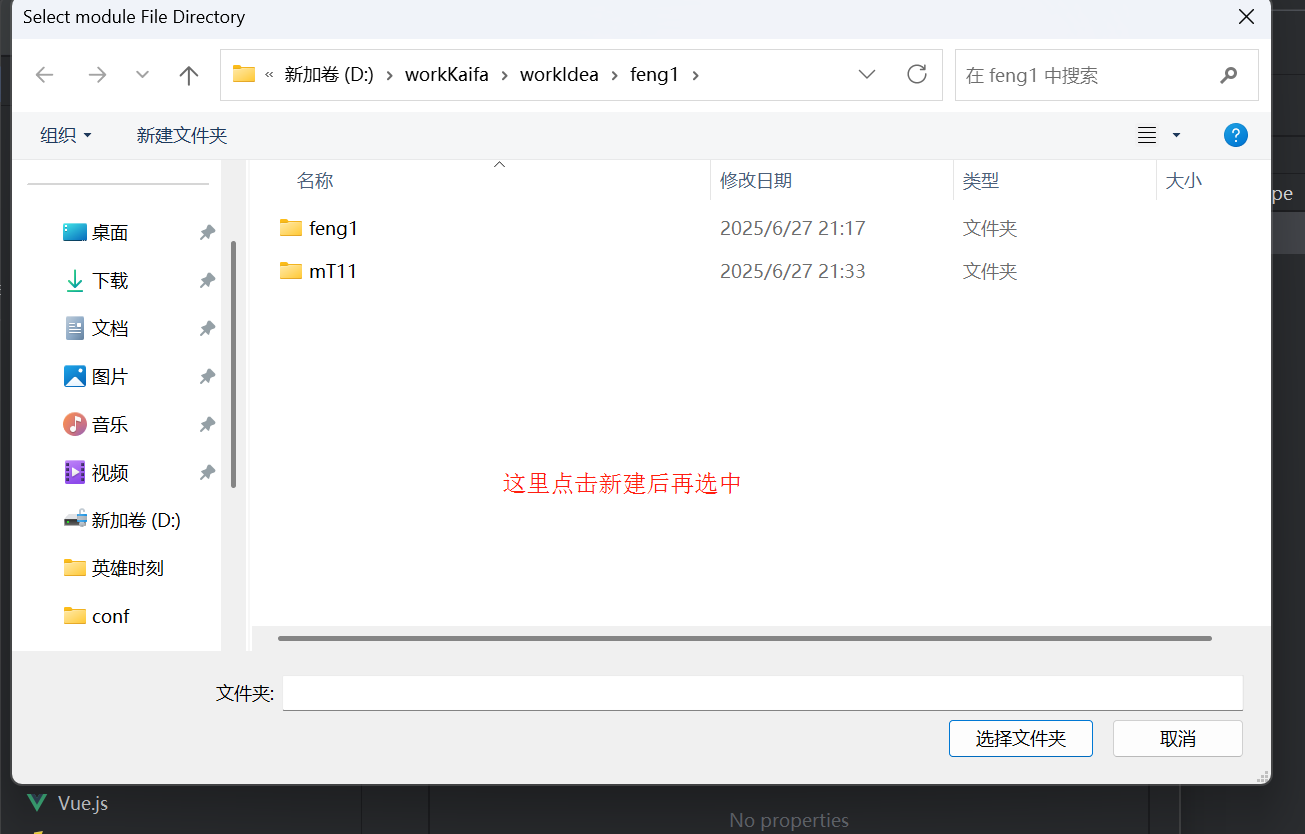This screenshot has width=1305, height=834.
Task: Sort by the 名称 column header
Action: click(x=315, y=181)
